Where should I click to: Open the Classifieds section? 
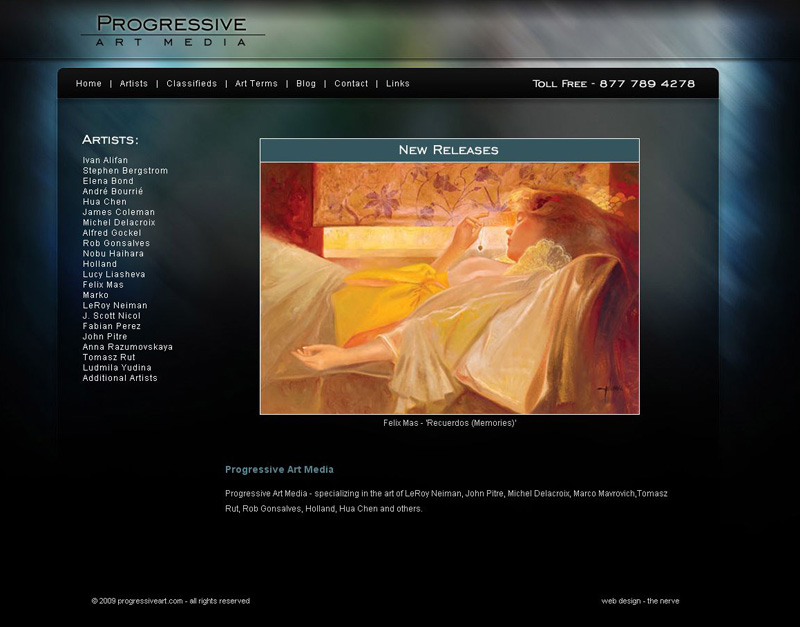pyautogui.click(x=192, y=84)
